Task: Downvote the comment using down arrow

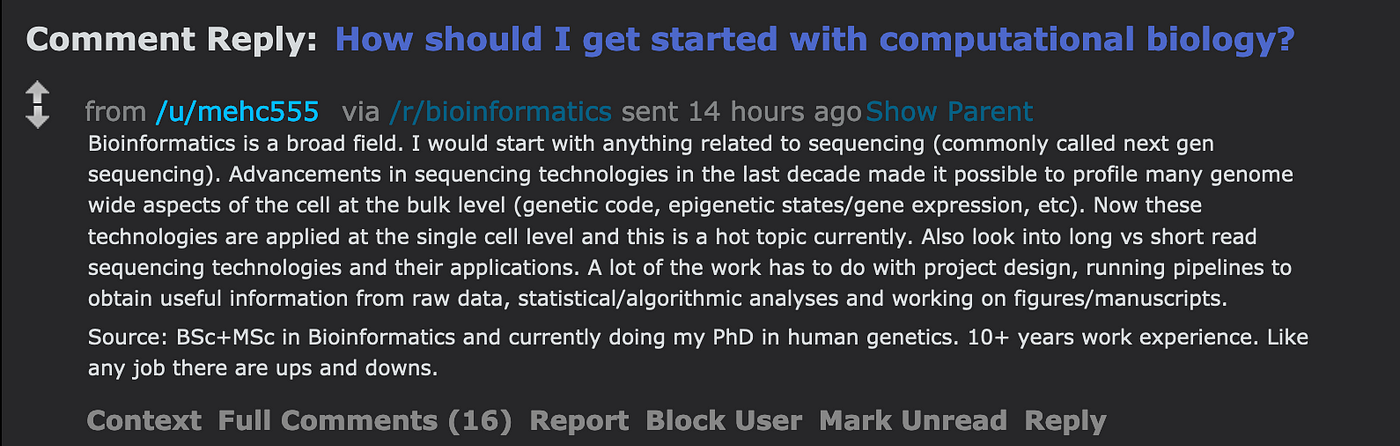Action: click(x=37, y=117)
